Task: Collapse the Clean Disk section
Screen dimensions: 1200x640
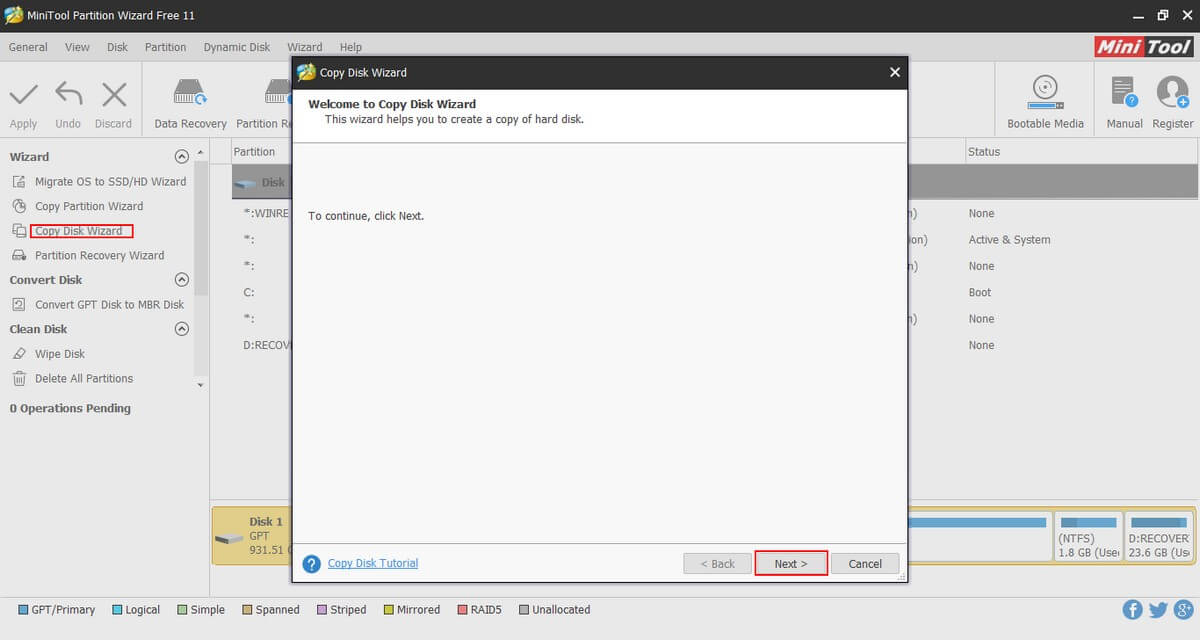Action: 181,329
